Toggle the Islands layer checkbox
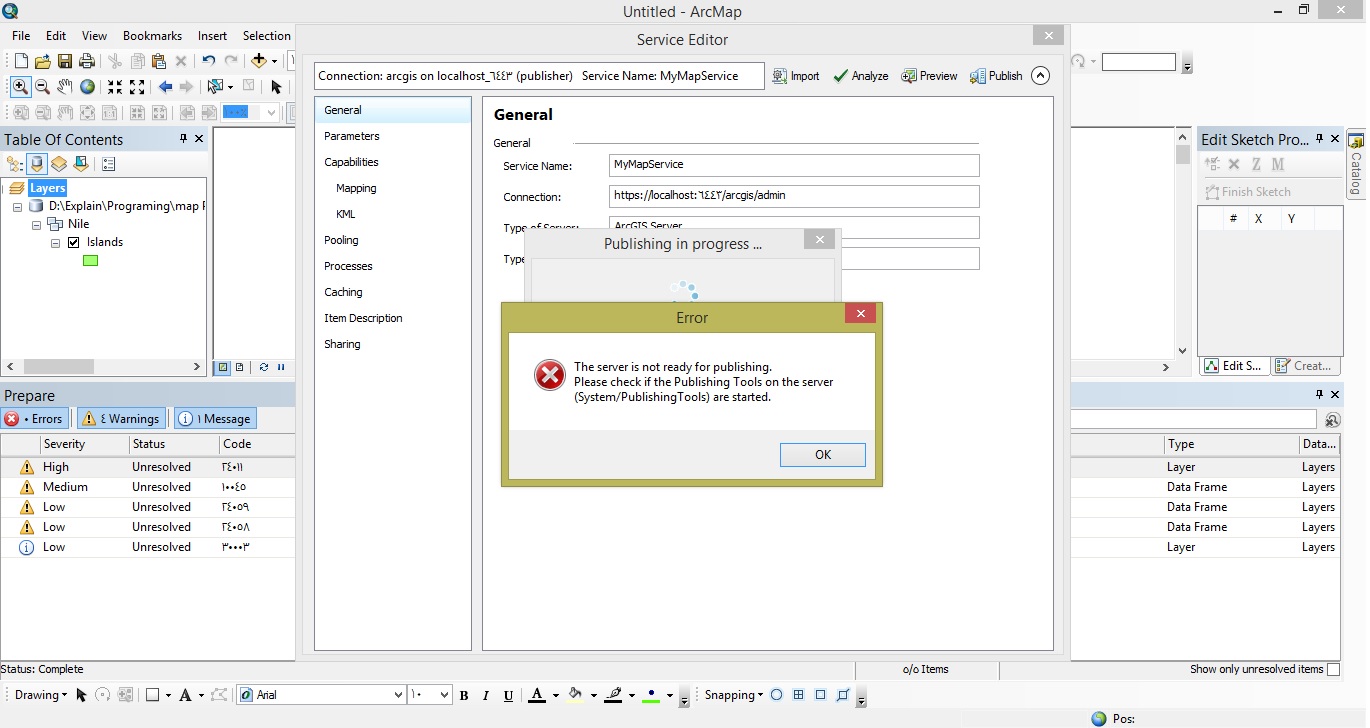 click(73, 242)
